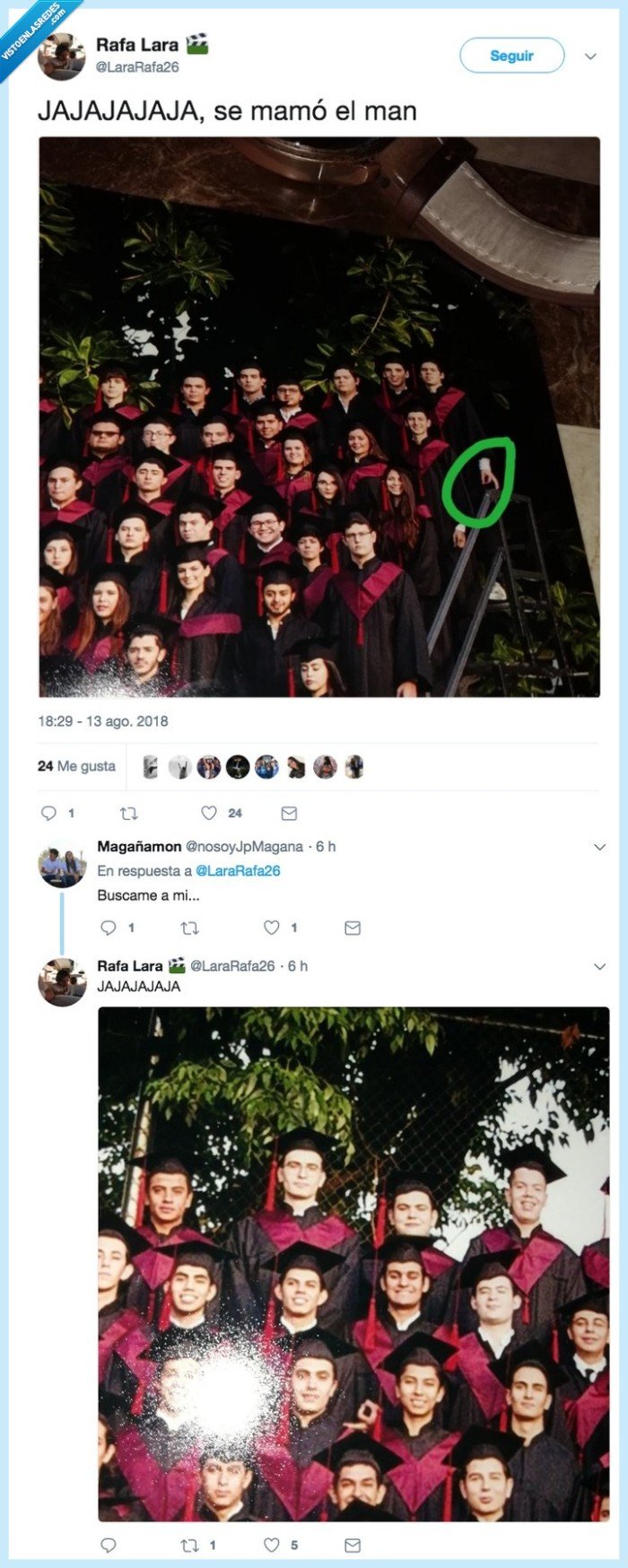Open the main tweet options chevron

590,56
